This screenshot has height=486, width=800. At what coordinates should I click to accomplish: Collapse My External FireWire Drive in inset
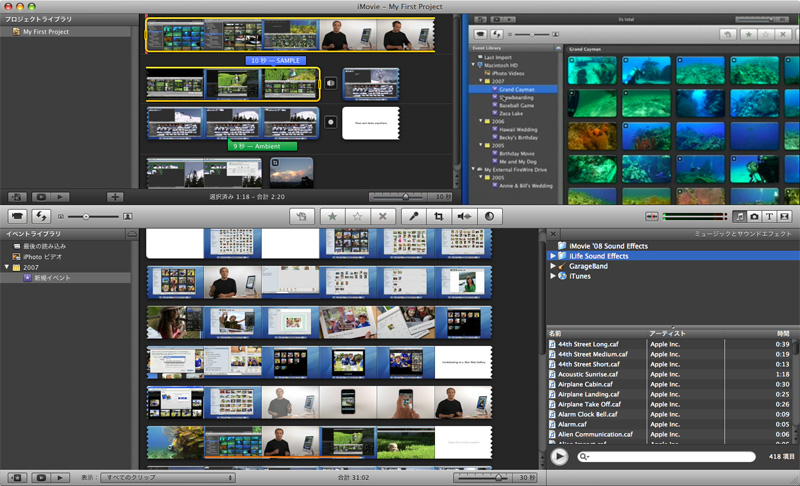tap(473, 169)
